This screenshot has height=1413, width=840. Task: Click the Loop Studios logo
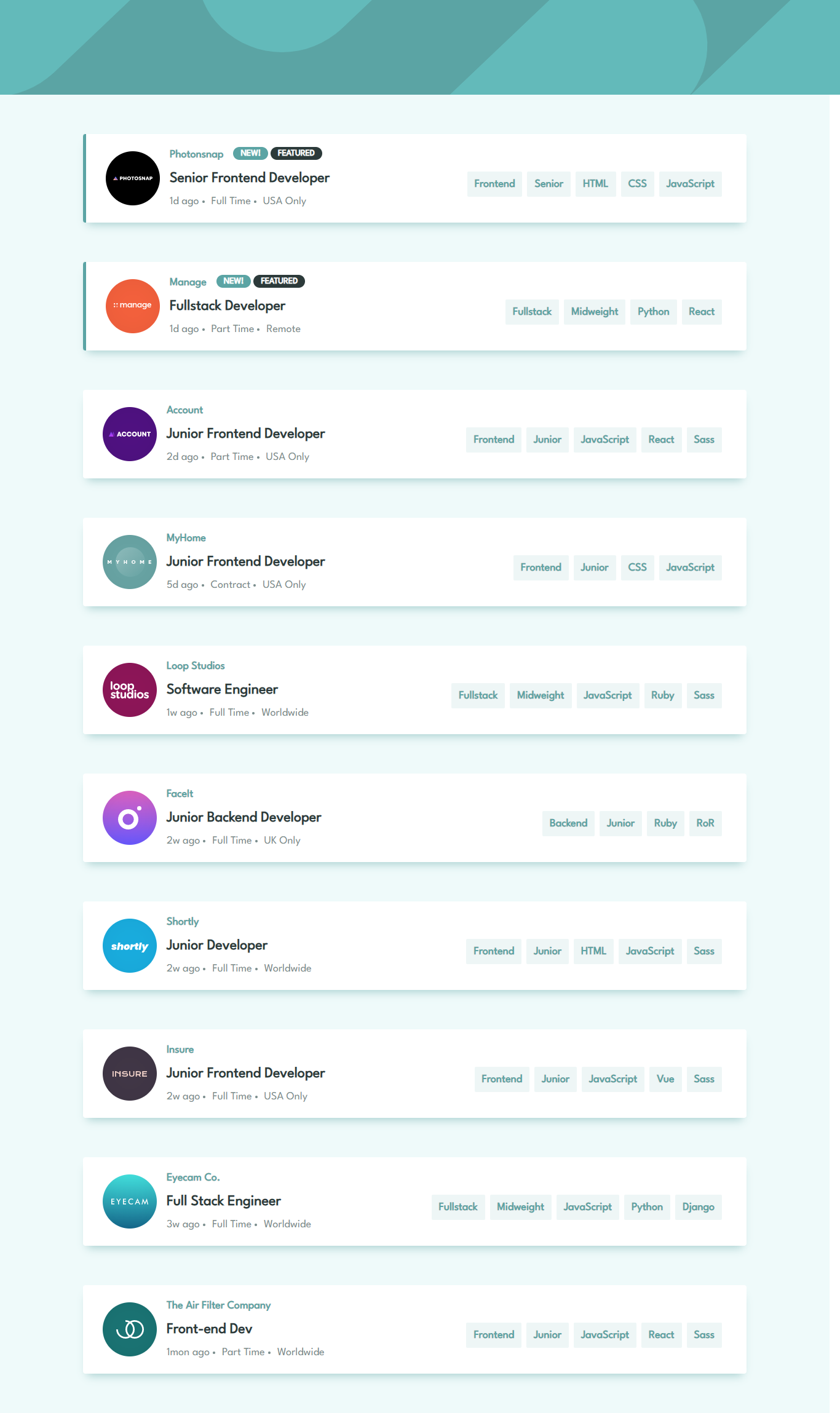(x=130, y=690)
